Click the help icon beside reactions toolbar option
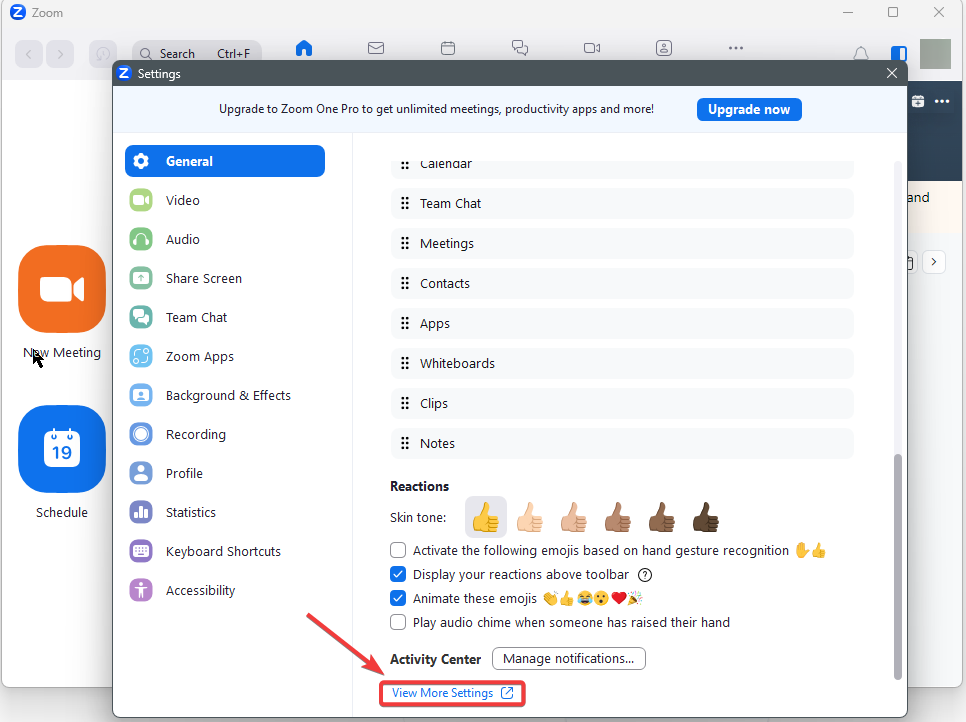This screenshot has height=722, width=966. click(644, 575)
